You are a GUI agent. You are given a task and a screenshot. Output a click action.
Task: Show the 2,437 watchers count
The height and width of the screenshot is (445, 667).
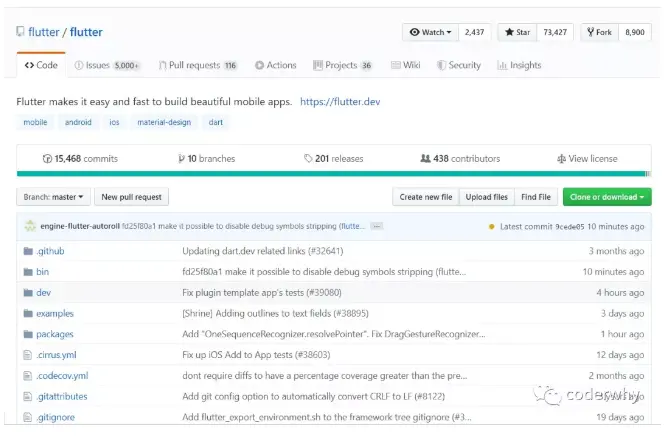click(474, 32)
